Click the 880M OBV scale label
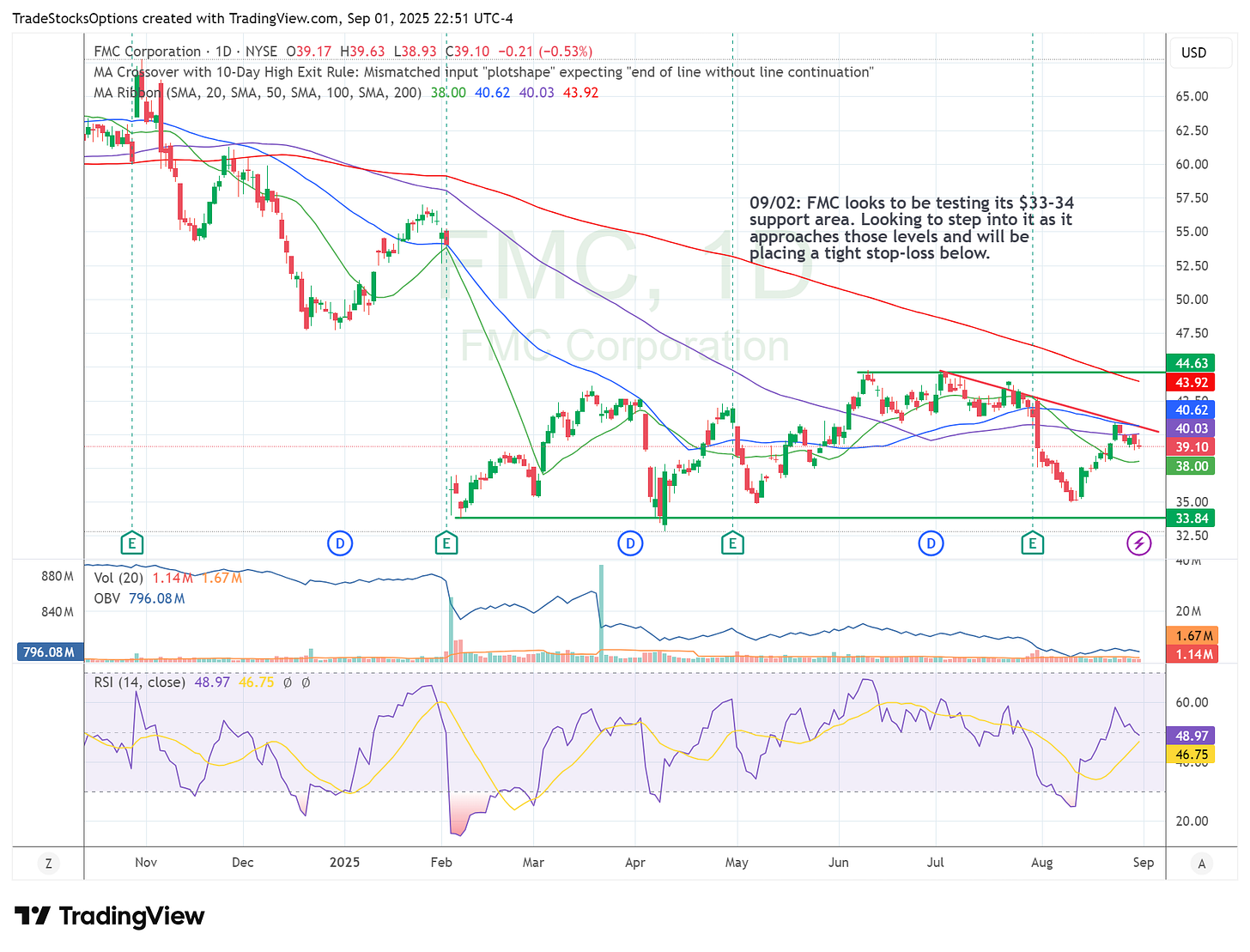The width and height of the screenshot is (1250, 952). [58, 576]
